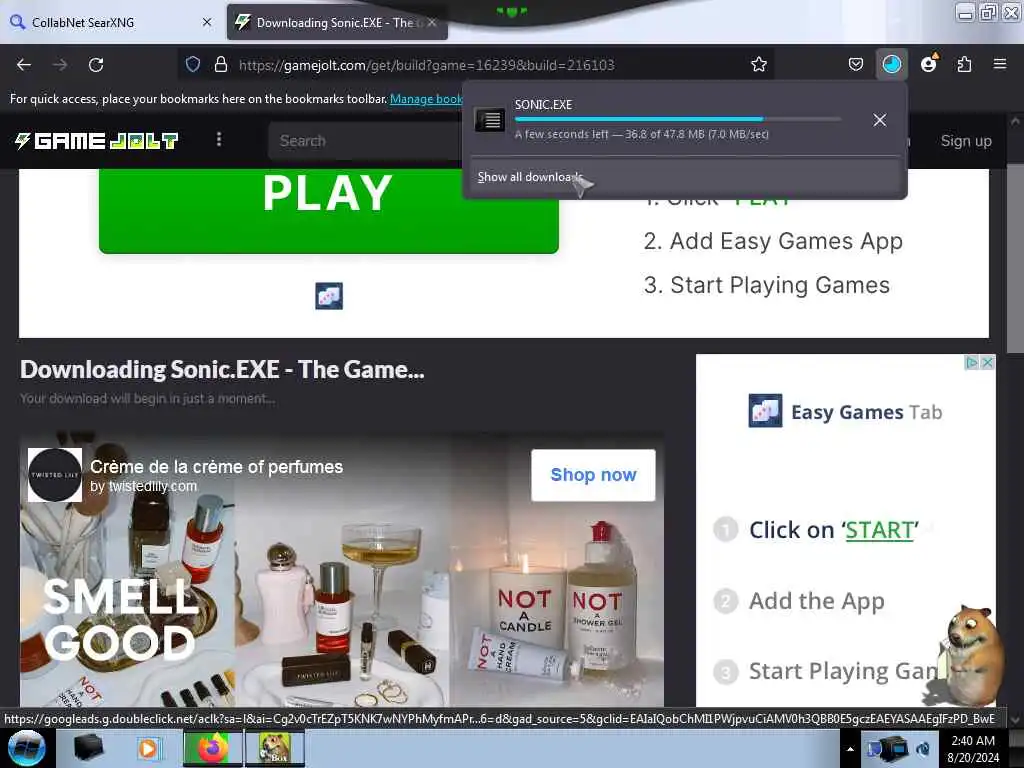
Task: Click the Sign up link
Action: (x=966, y=140)
